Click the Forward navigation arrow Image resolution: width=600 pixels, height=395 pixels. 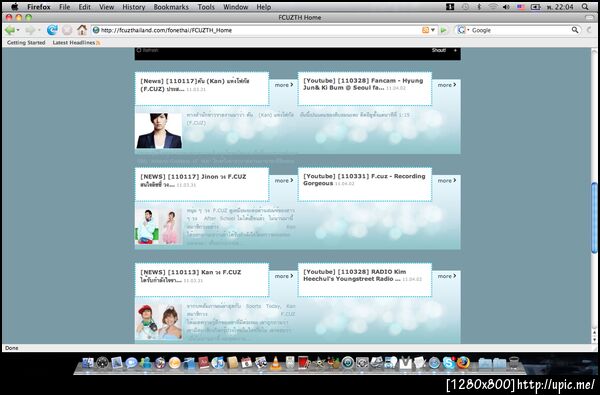pos(29,30)
